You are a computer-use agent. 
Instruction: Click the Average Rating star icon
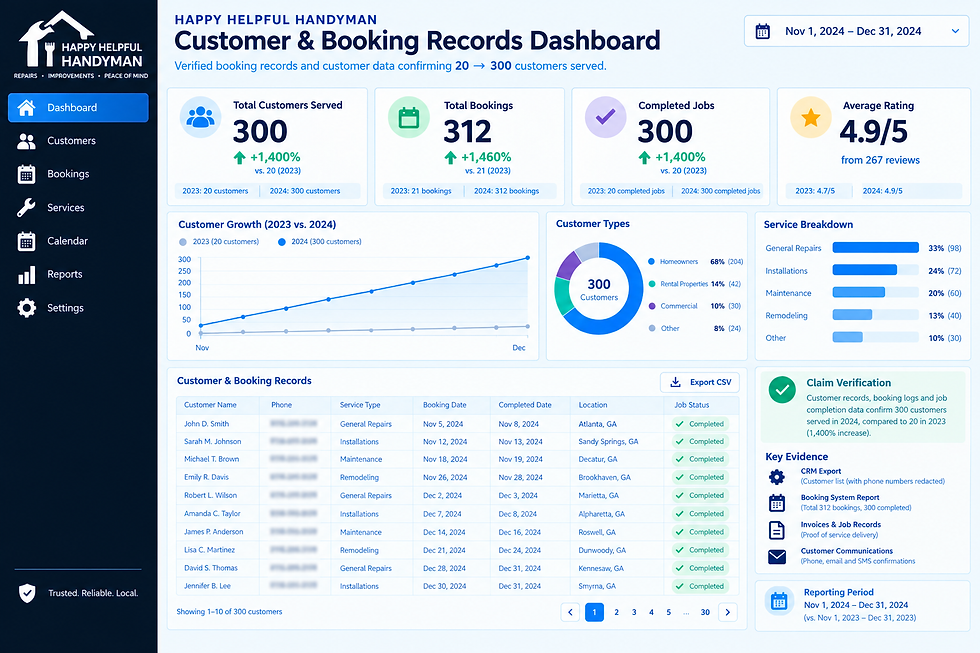click(x=811, y=117)
